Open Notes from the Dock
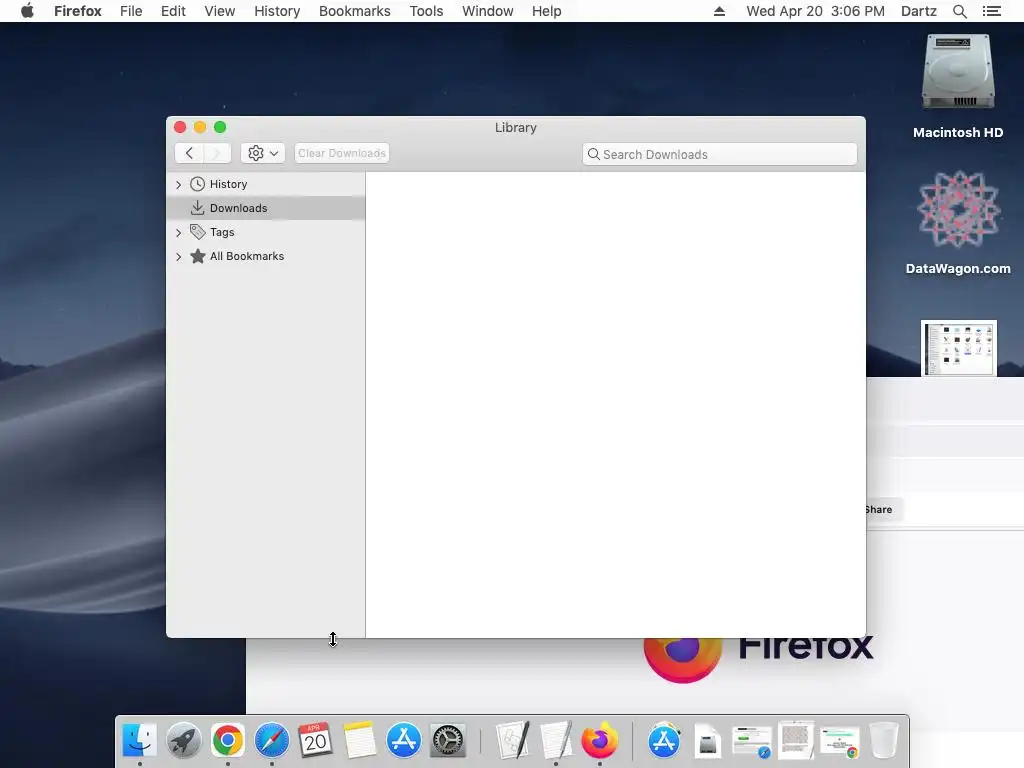 [360, 741]
